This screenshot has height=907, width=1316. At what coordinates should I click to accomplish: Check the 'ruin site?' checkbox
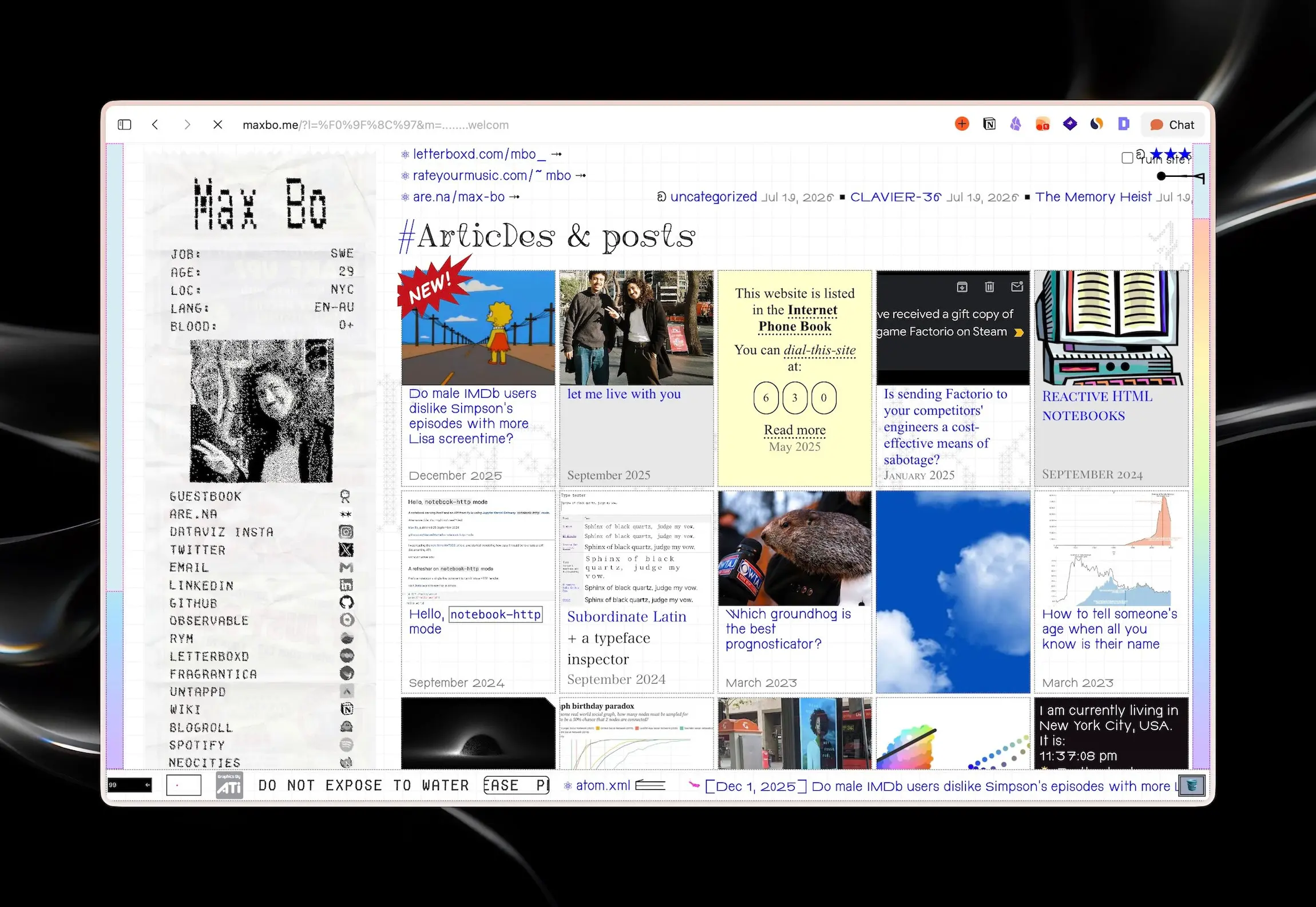click(x=1127, y=158)
